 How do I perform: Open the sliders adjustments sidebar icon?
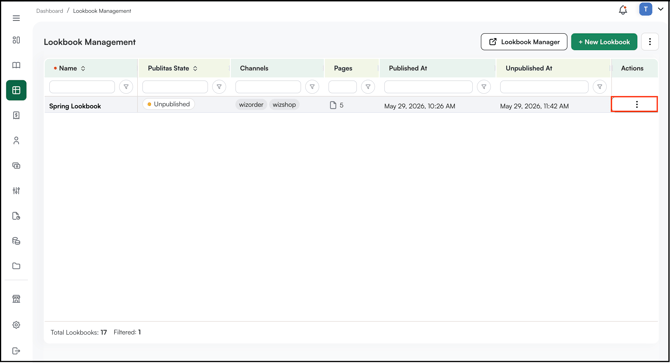(x=16, y=191)
